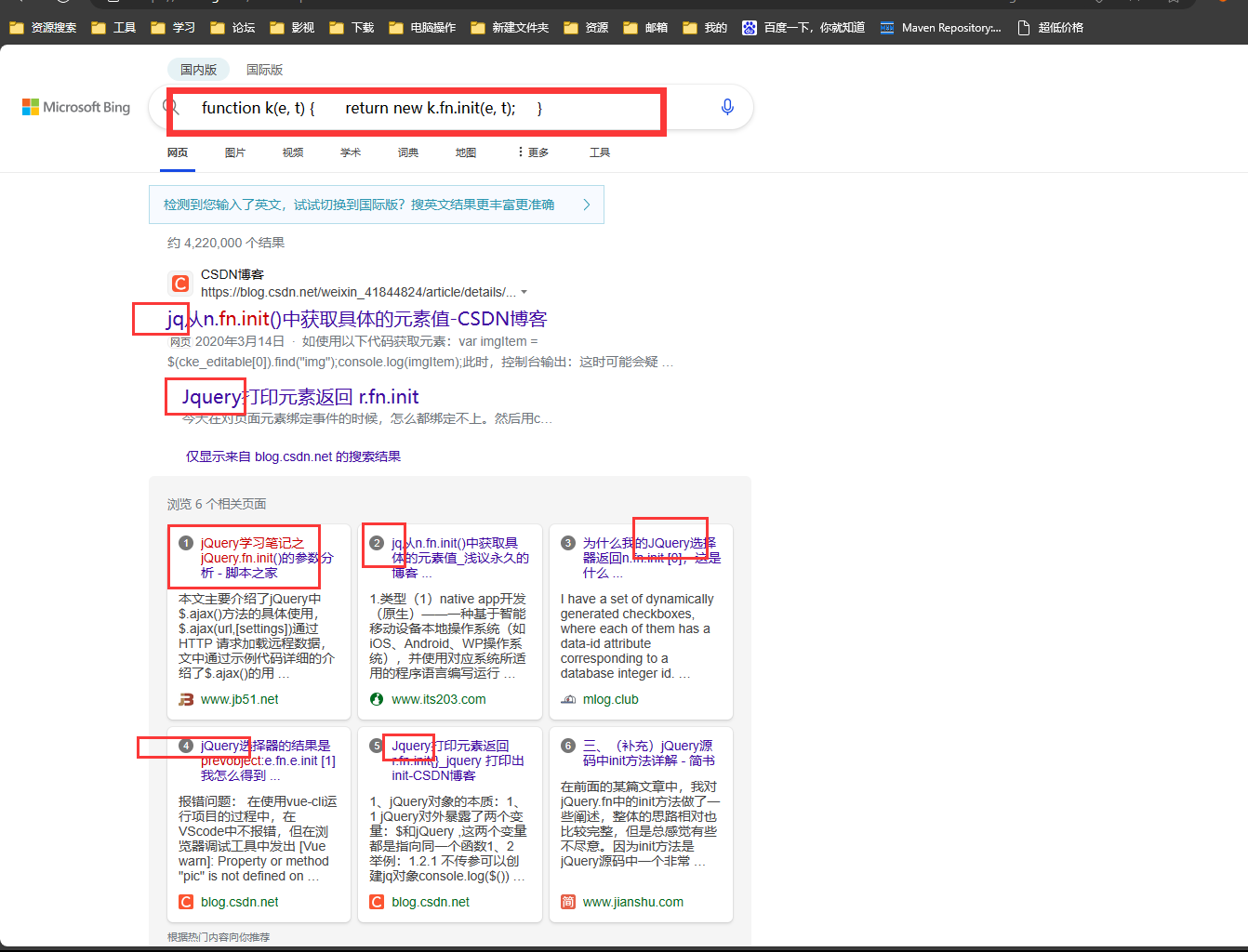Select the 学术 results tab
Screen dimensions: 1248x952
pyautogui.click(x=351, y=152)
